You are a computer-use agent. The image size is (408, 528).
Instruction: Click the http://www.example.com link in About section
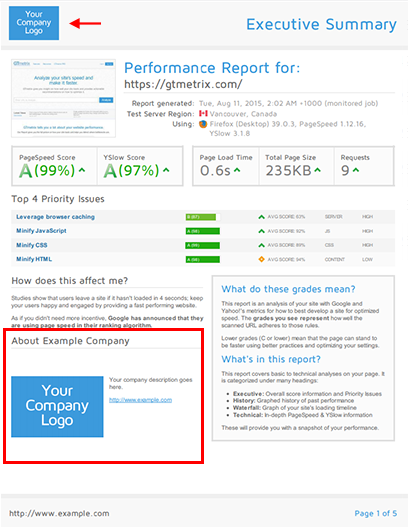point(140,400)
